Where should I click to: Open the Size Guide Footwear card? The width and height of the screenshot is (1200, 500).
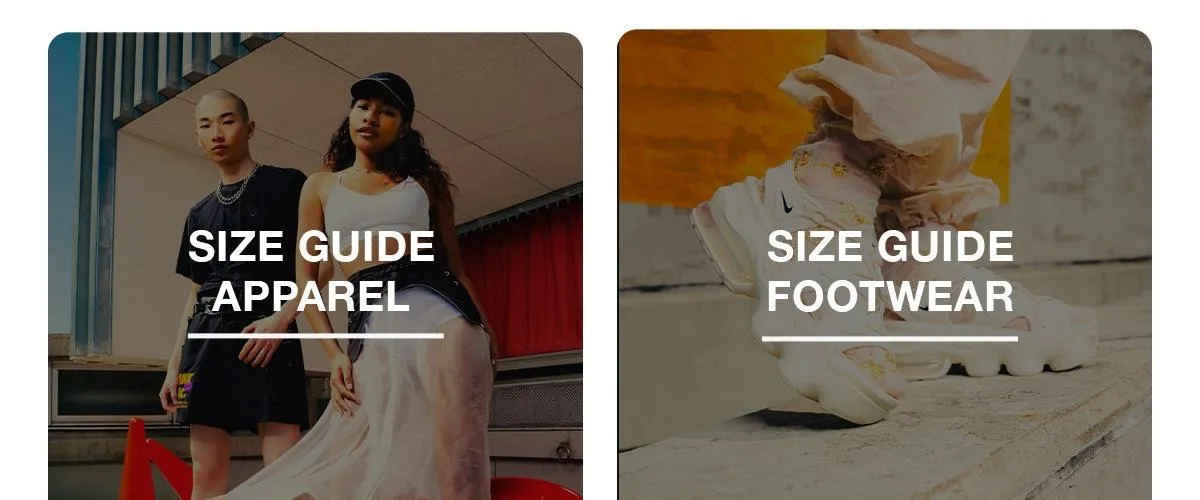pos(885,265)
